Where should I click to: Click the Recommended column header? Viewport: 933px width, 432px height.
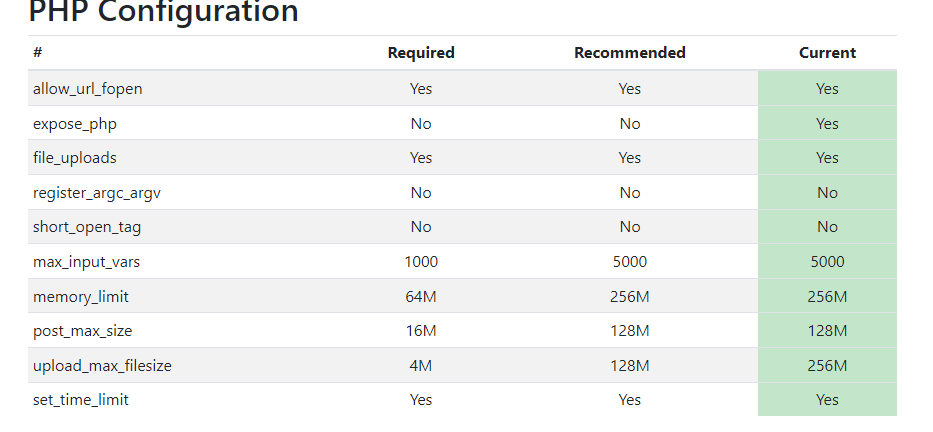(630, 53)
